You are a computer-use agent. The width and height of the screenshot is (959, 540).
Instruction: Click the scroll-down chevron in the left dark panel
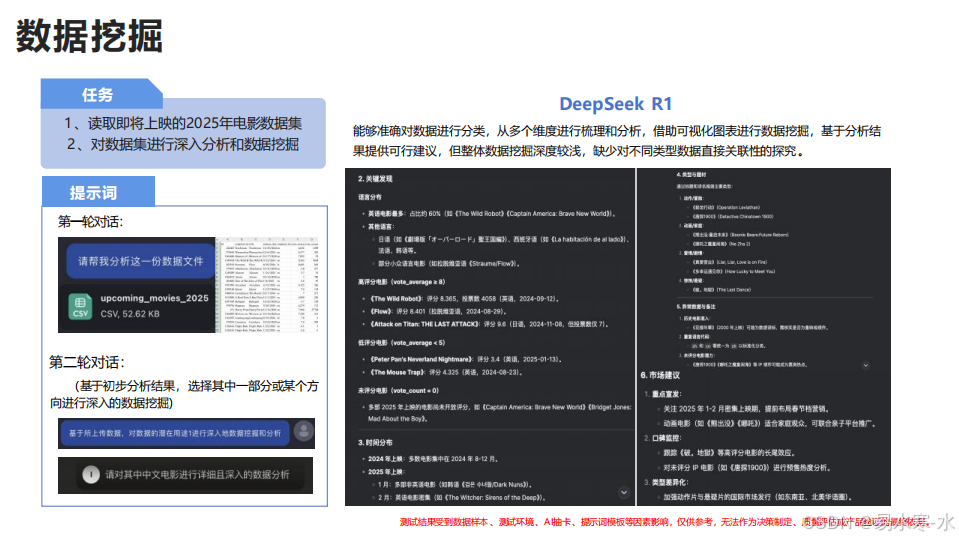pos(624,492)
